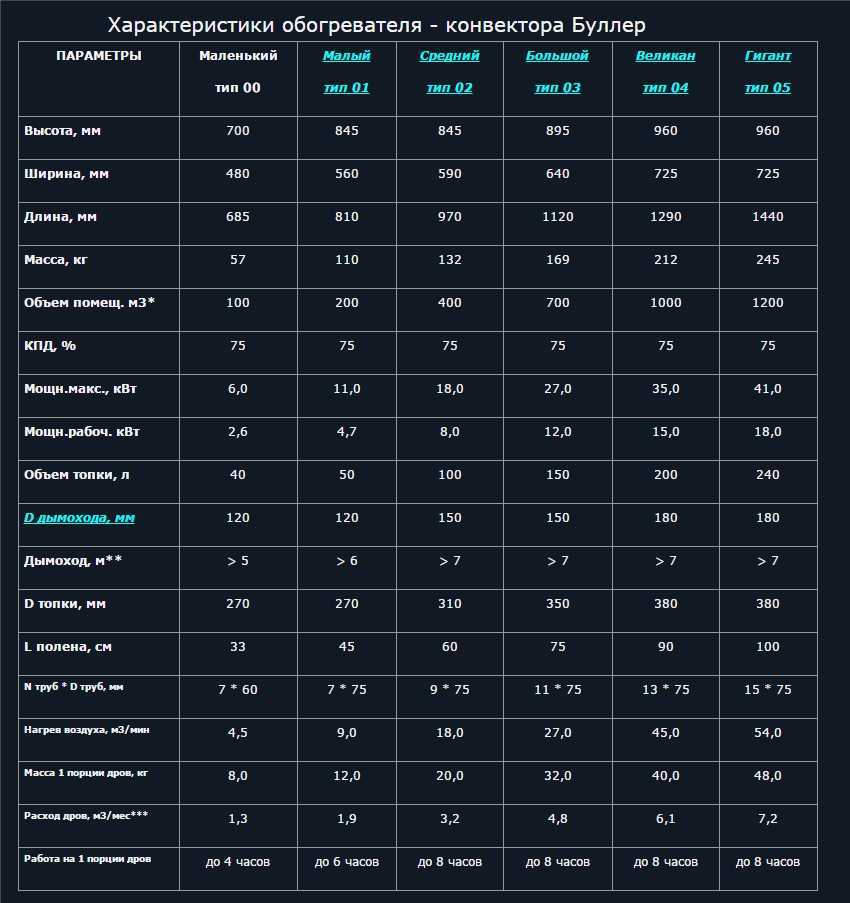Open the 'D дымохода, мм' link
The image size is (850, 903).
(79, 518)
